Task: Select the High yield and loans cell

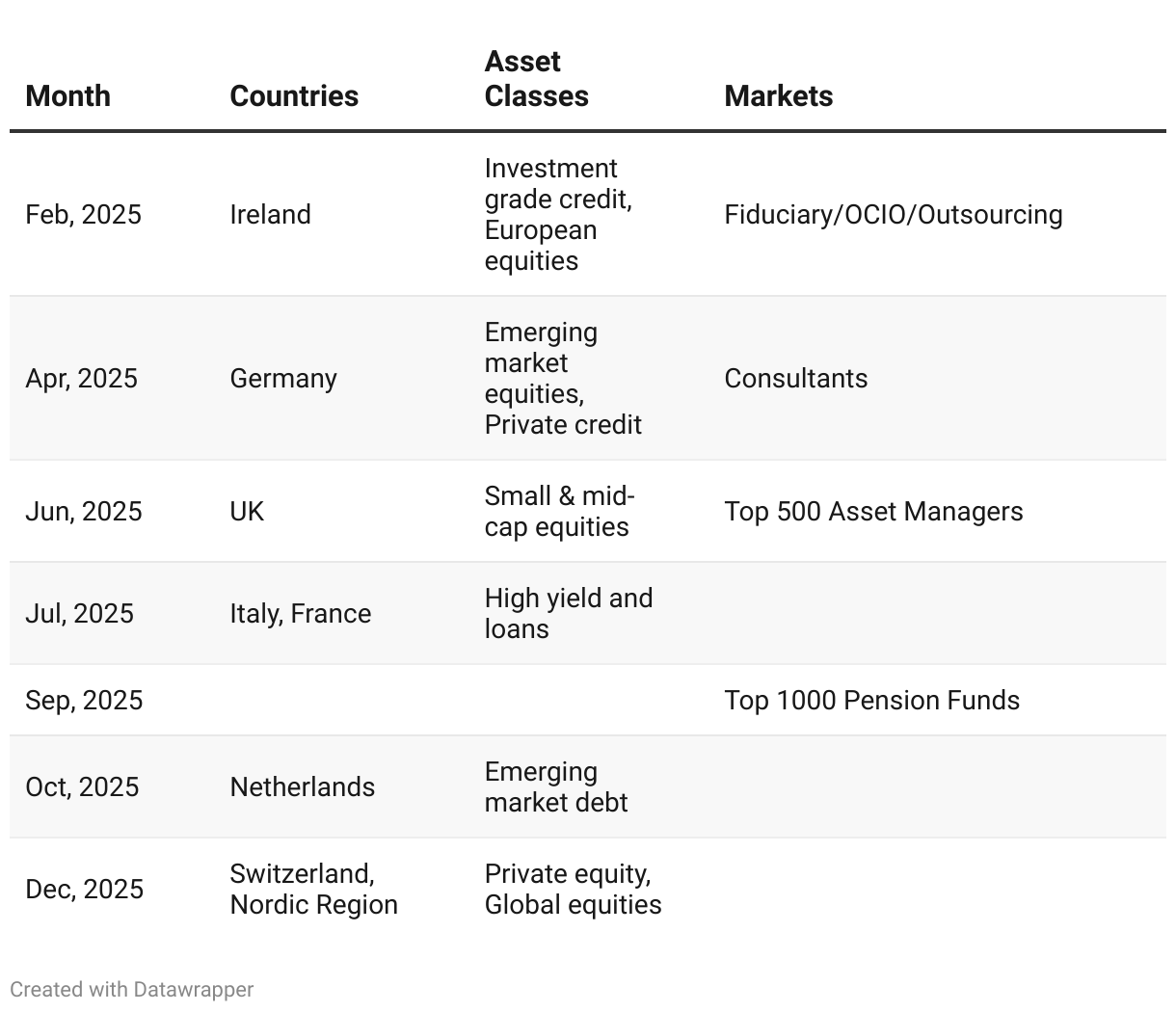Action: (569, 614)
